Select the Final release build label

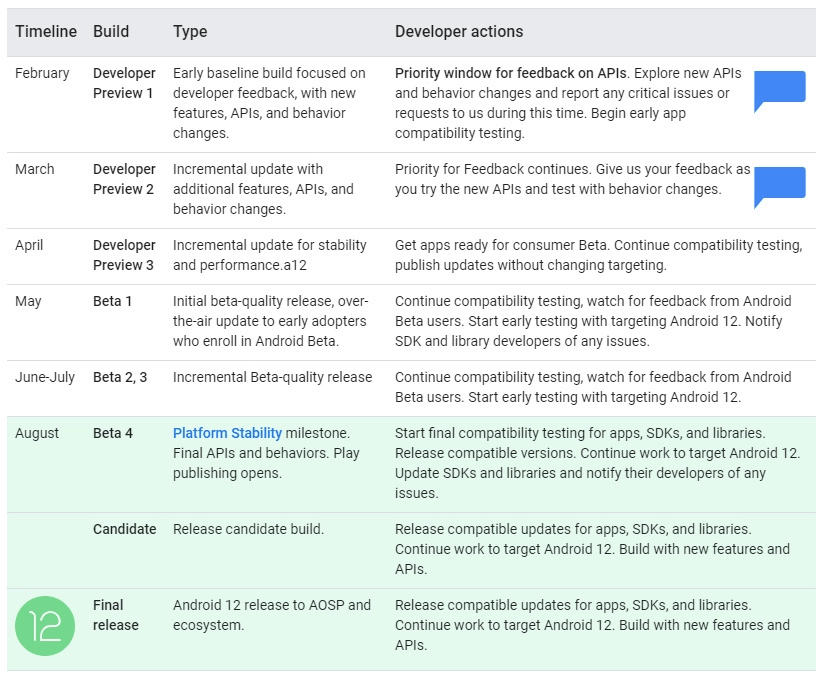(x=116, y=615)
